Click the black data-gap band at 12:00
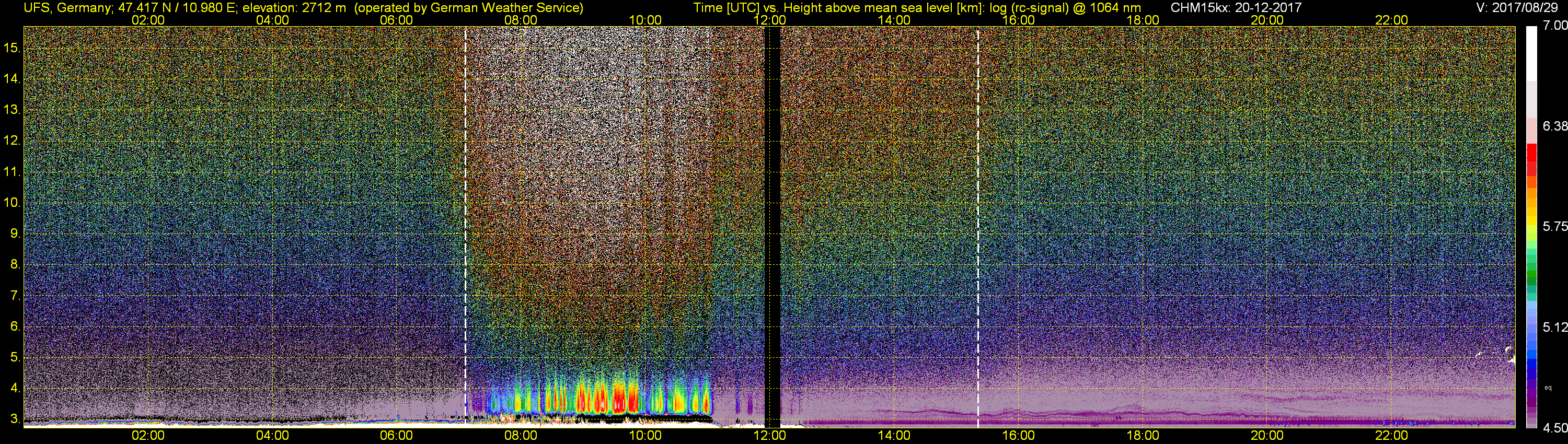Screen dimensions: 1568x444 pyautogui.click(x=772, y=226)
